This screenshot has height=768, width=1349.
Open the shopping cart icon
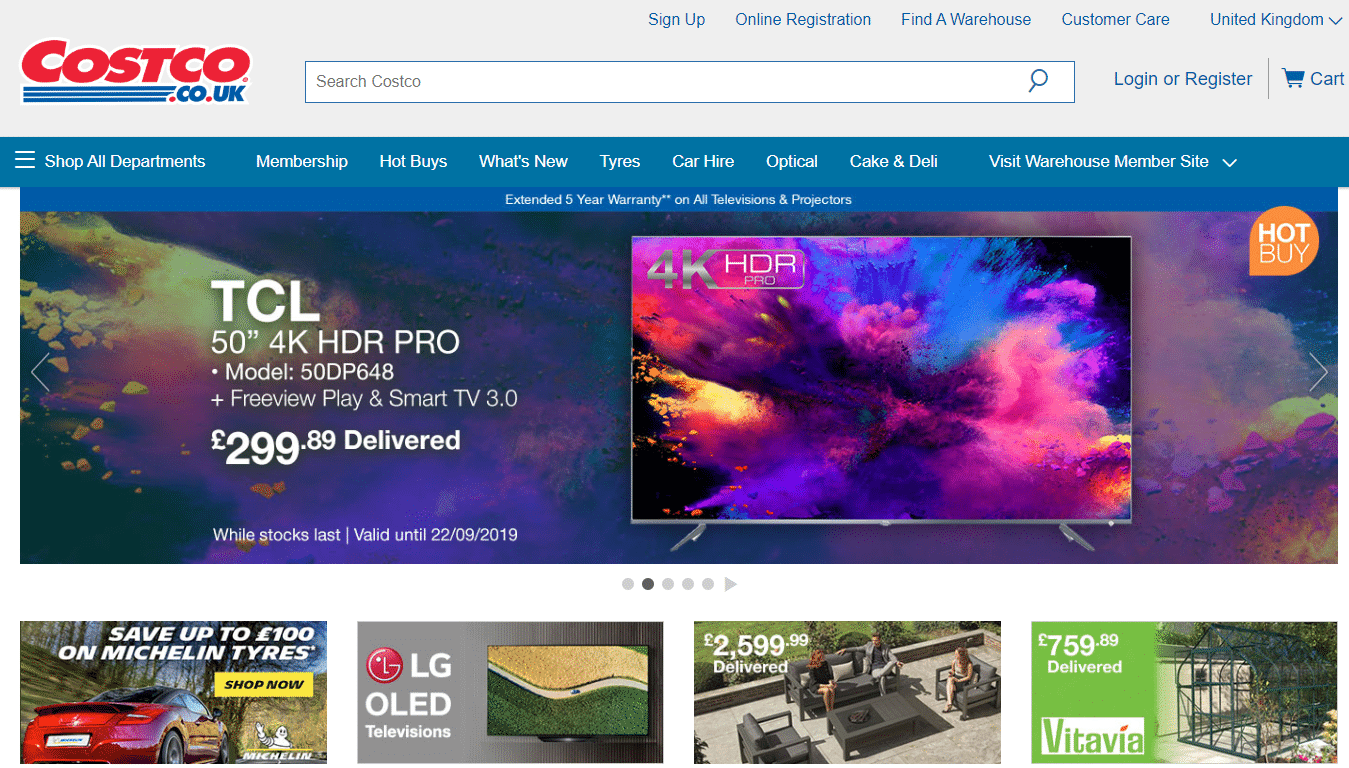pyautogui.click(x=1293, y=78)
